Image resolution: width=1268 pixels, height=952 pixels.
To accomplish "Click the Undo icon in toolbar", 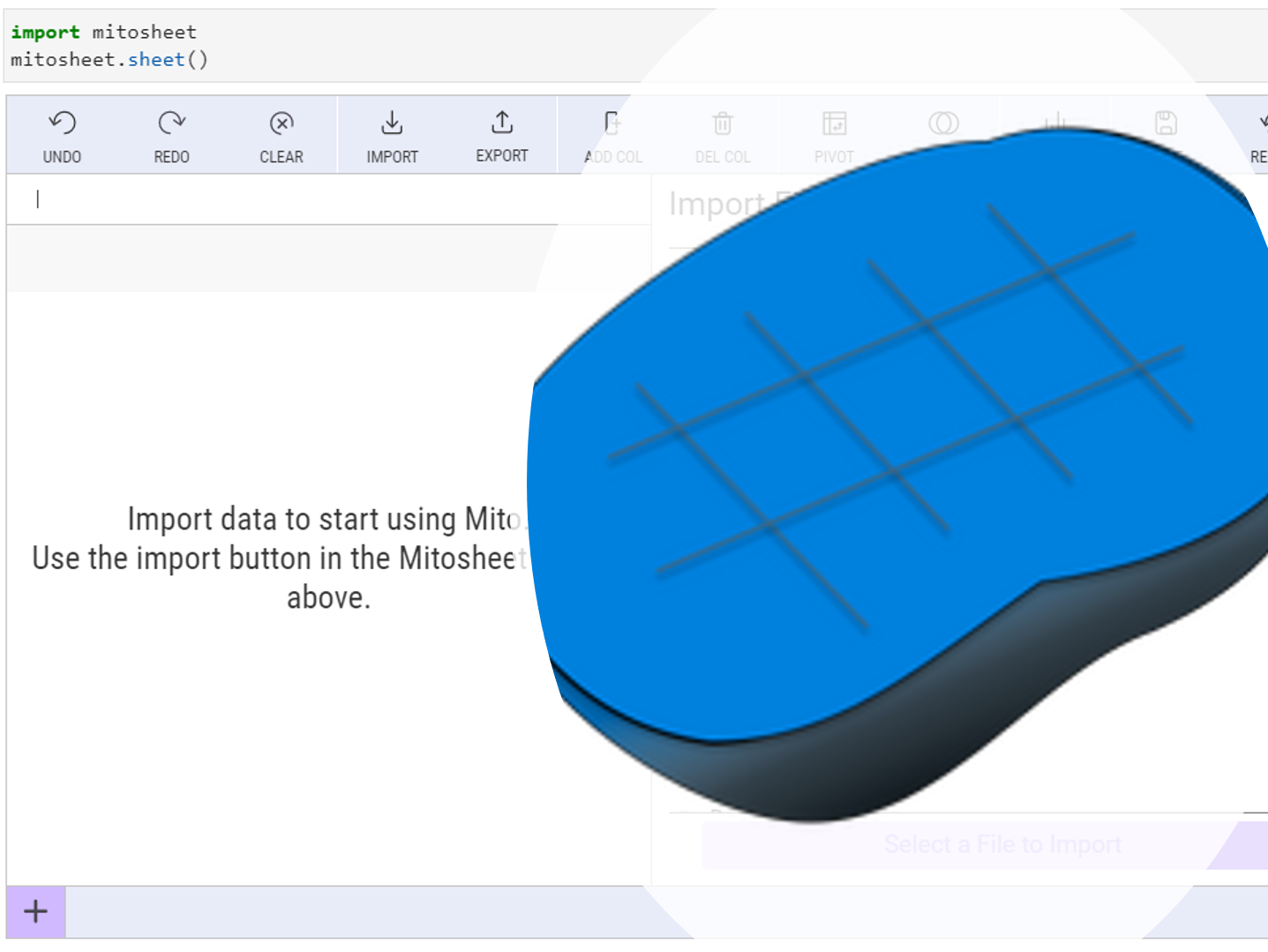I will [62, 124].
